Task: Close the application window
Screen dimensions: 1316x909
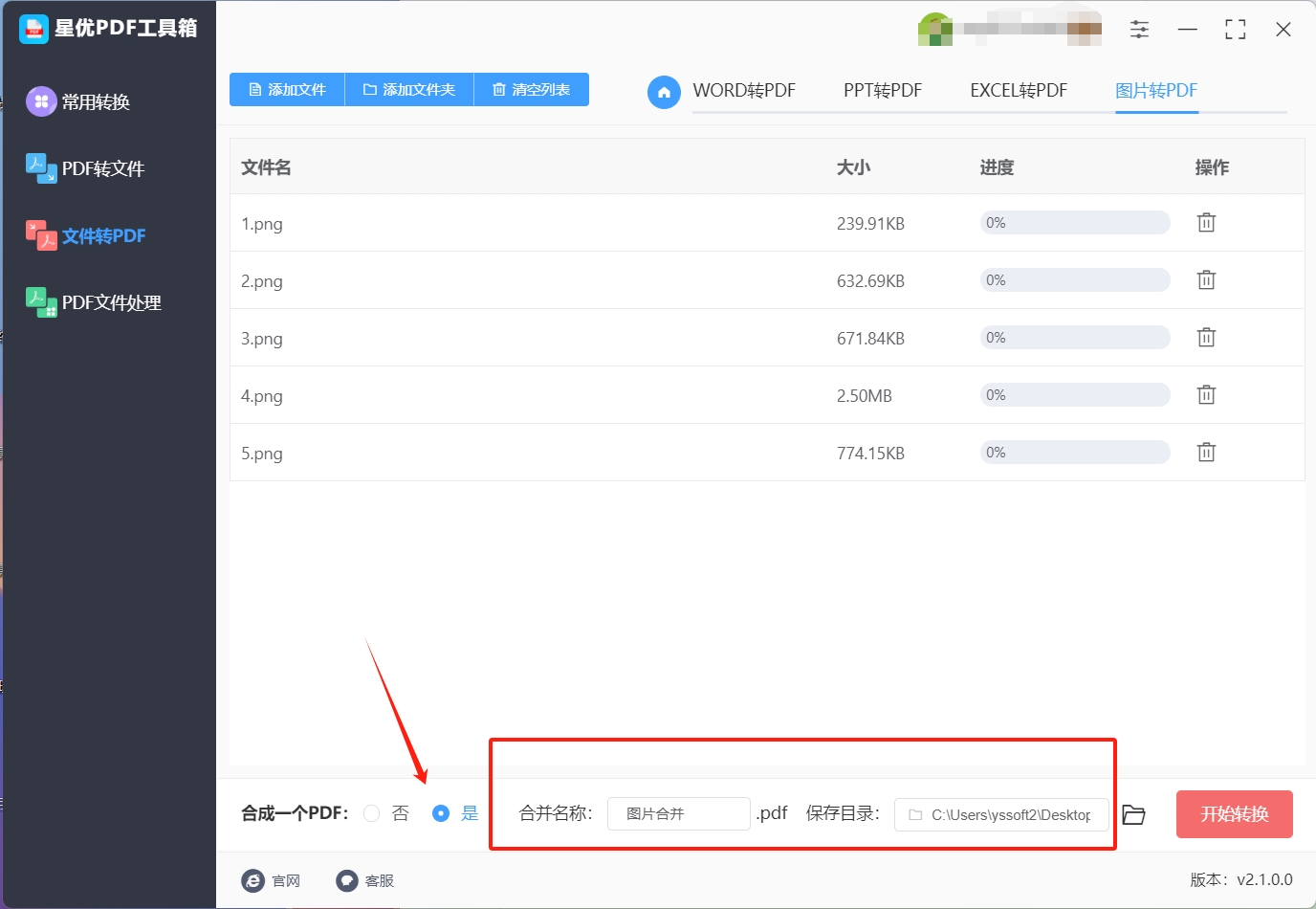Action: coord(1283,30)
